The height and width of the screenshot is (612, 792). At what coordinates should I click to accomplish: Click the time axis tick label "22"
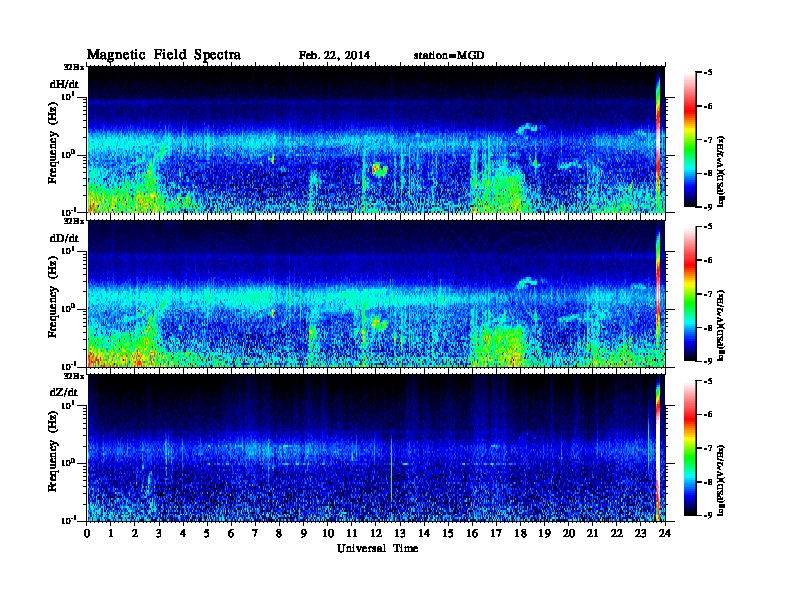click(x=617, y=533)
